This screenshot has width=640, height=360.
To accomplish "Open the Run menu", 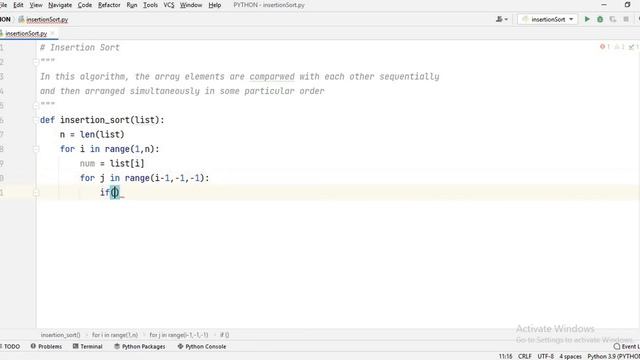I will tap(131, 5).
